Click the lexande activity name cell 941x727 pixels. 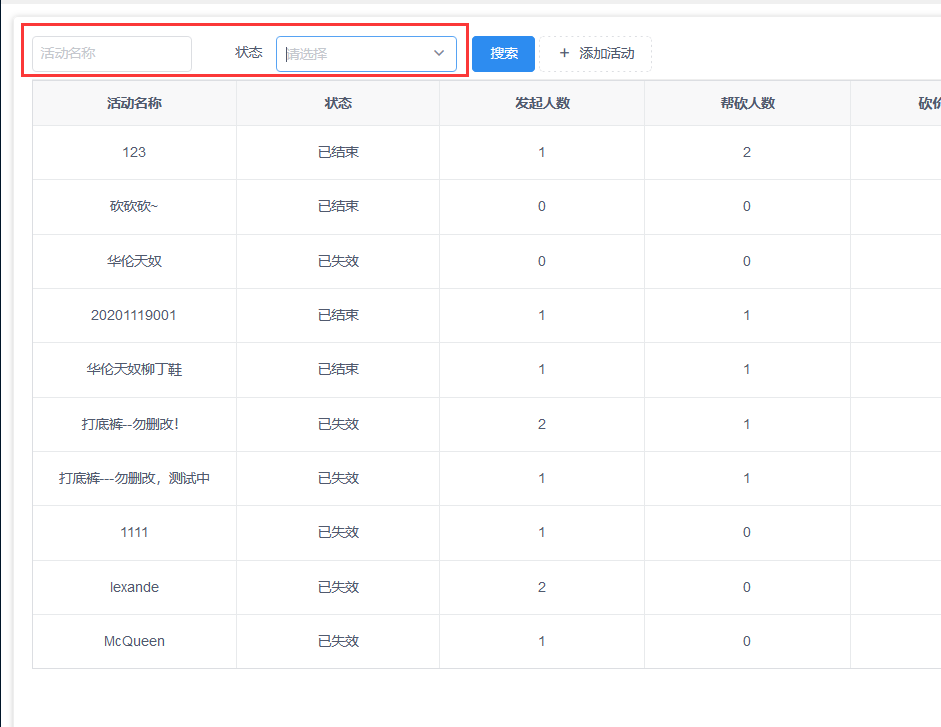coord(134,587)
